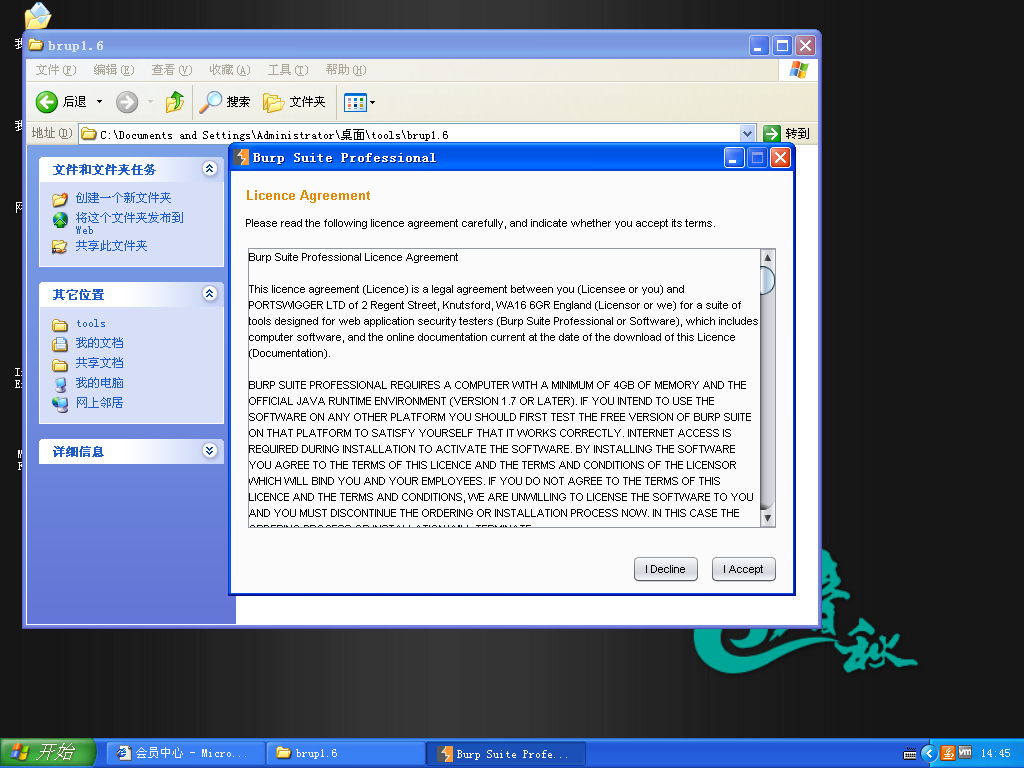Viewport: 1024px width, 768px height.
Task: Click the Windows flag logo in explorer
Action: coord(798,70)
